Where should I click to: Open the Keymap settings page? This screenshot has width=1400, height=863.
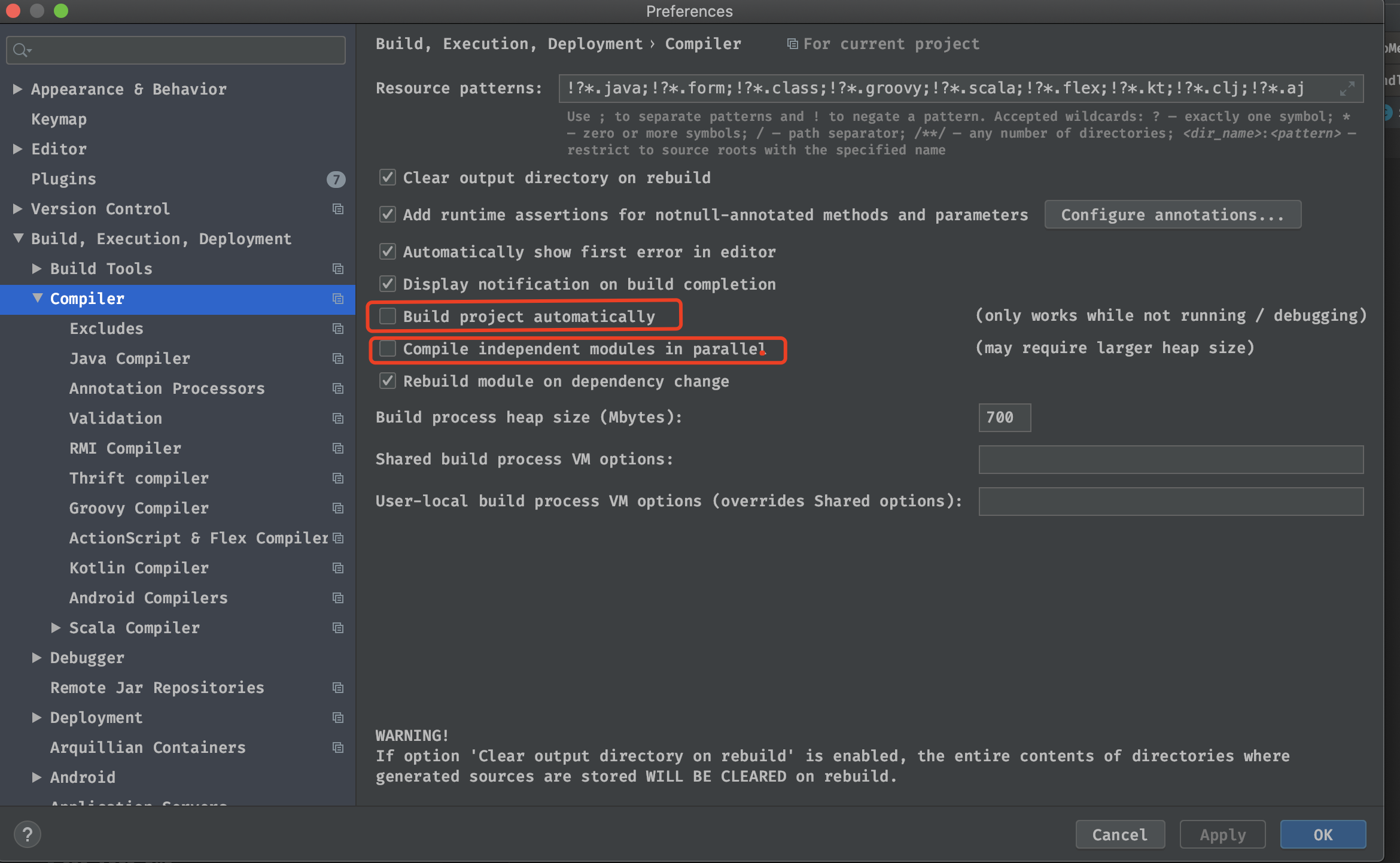click(59, 119)
